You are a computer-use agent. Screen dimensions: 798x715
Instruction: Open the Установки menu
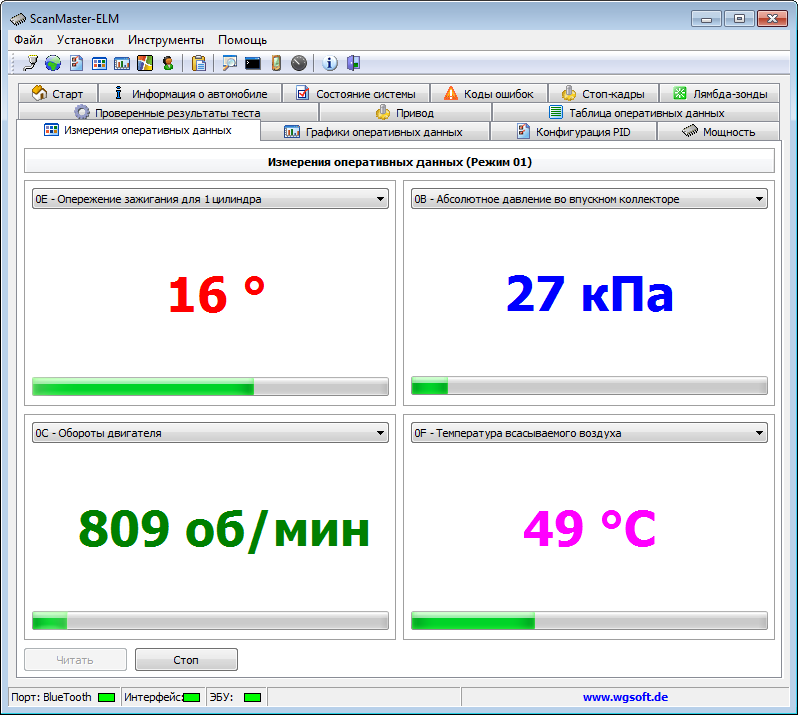(85, 40)
